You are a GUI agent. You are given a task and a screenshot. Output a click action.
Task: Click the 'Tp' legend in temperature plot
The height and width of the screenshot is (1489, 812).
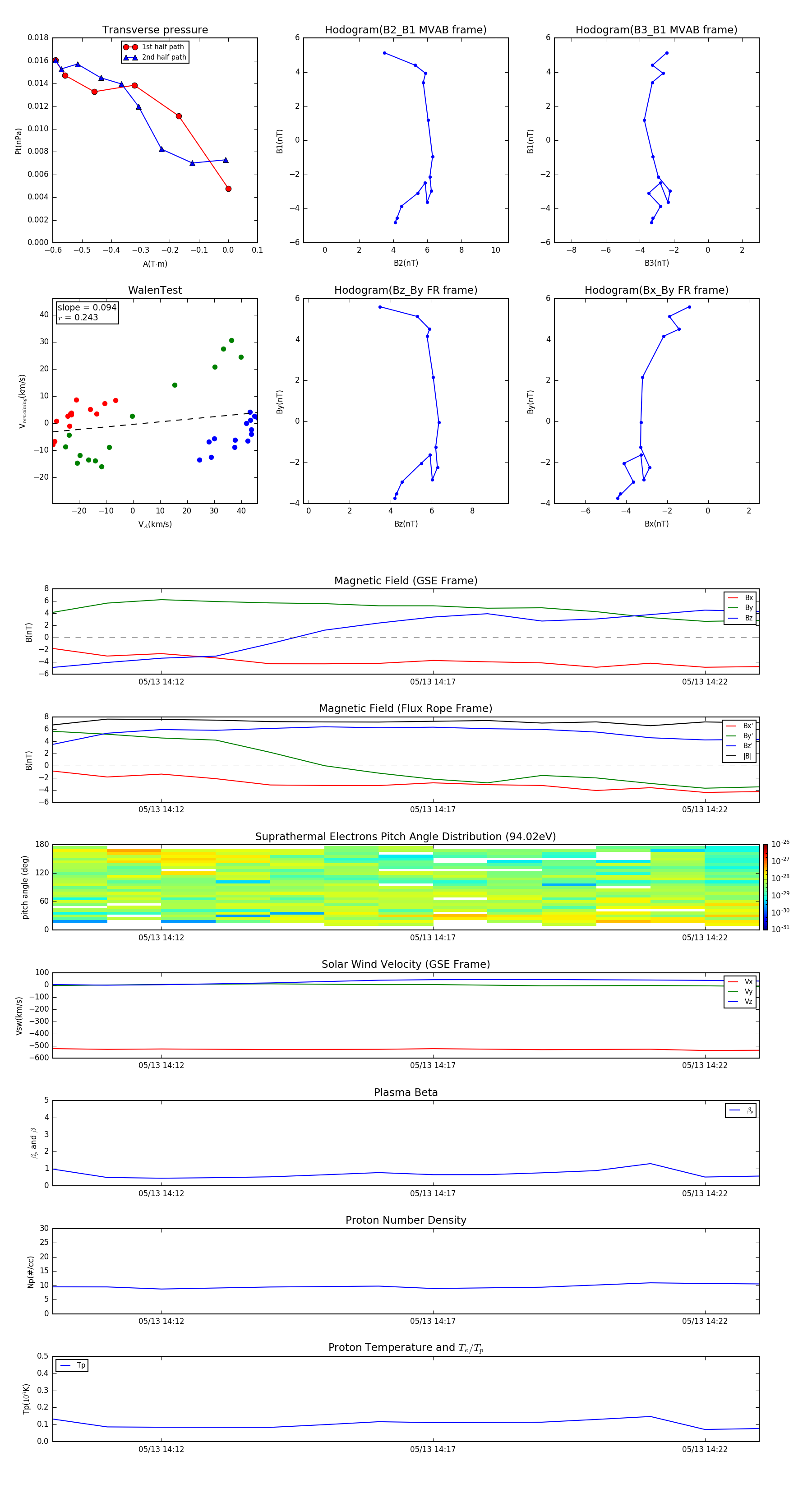coord(72,1365)
